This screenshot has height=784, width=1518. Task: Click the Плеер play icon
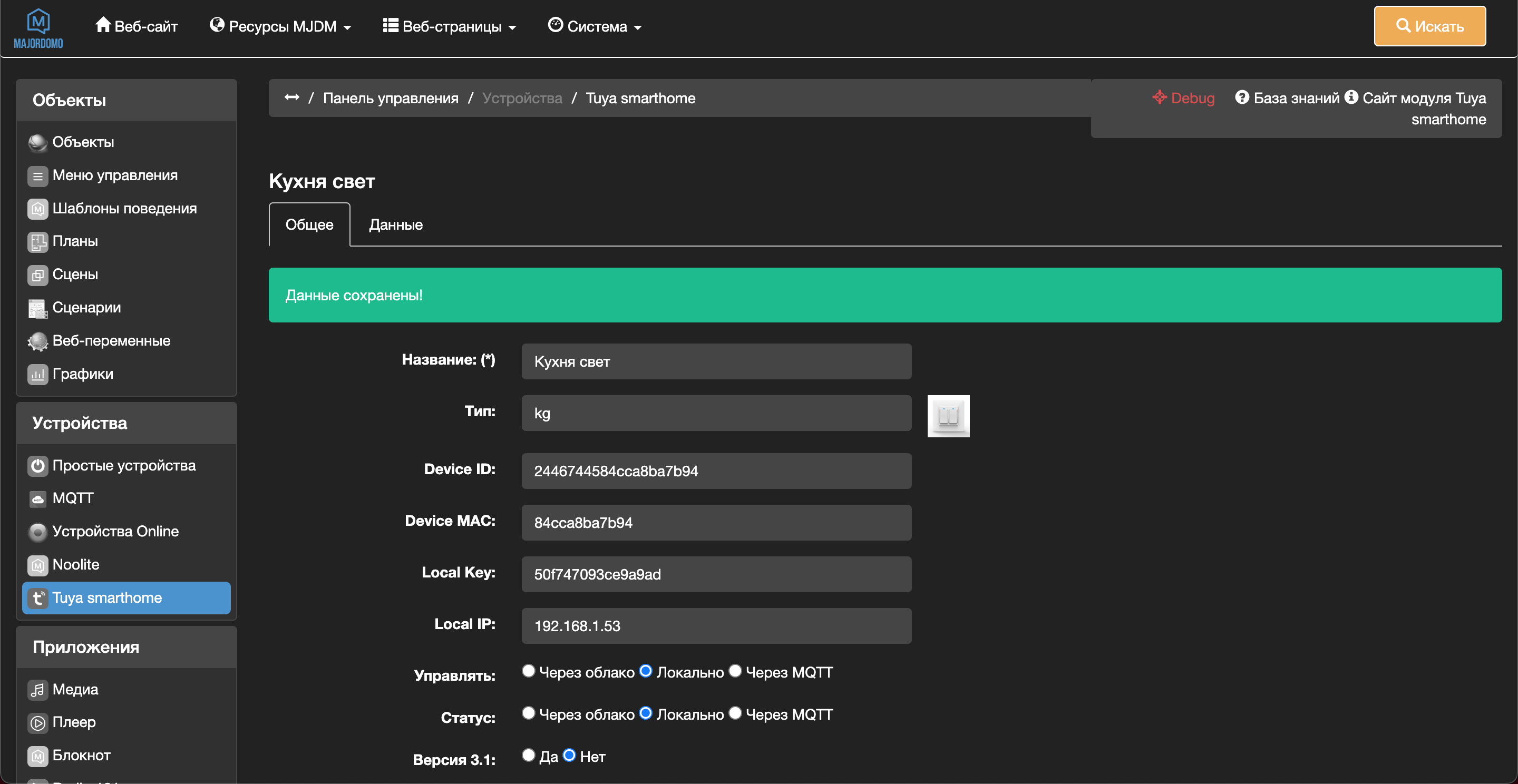click(x=38, y=722)
